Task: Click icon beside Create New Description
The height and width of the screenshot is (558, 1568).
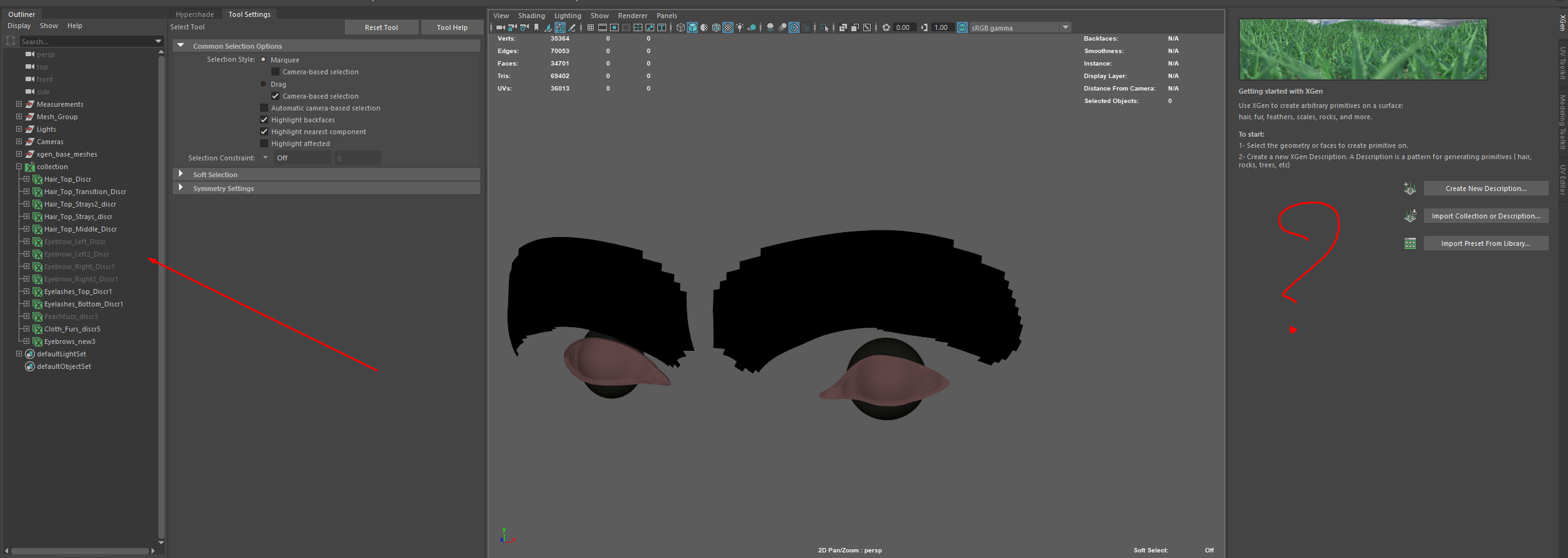Action: [x=1410, y=188]
